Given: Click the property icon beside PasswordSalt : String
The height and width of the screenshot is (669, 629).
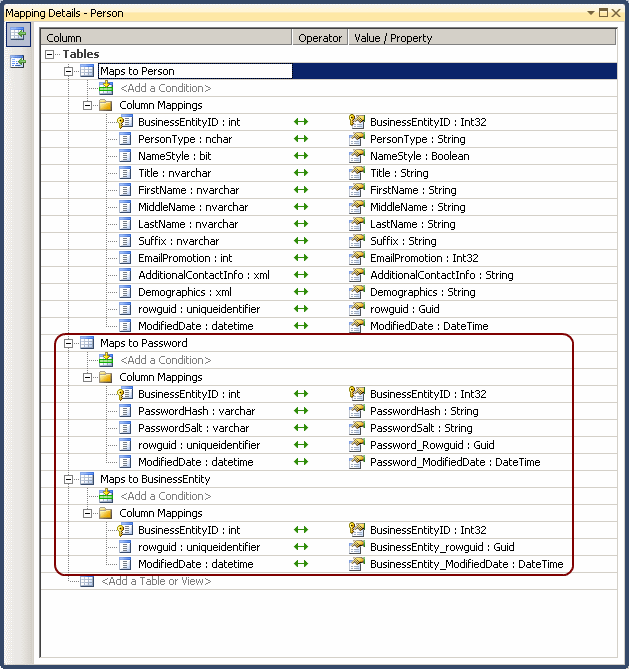Looking at the screenshot, I should click(356, 428).
